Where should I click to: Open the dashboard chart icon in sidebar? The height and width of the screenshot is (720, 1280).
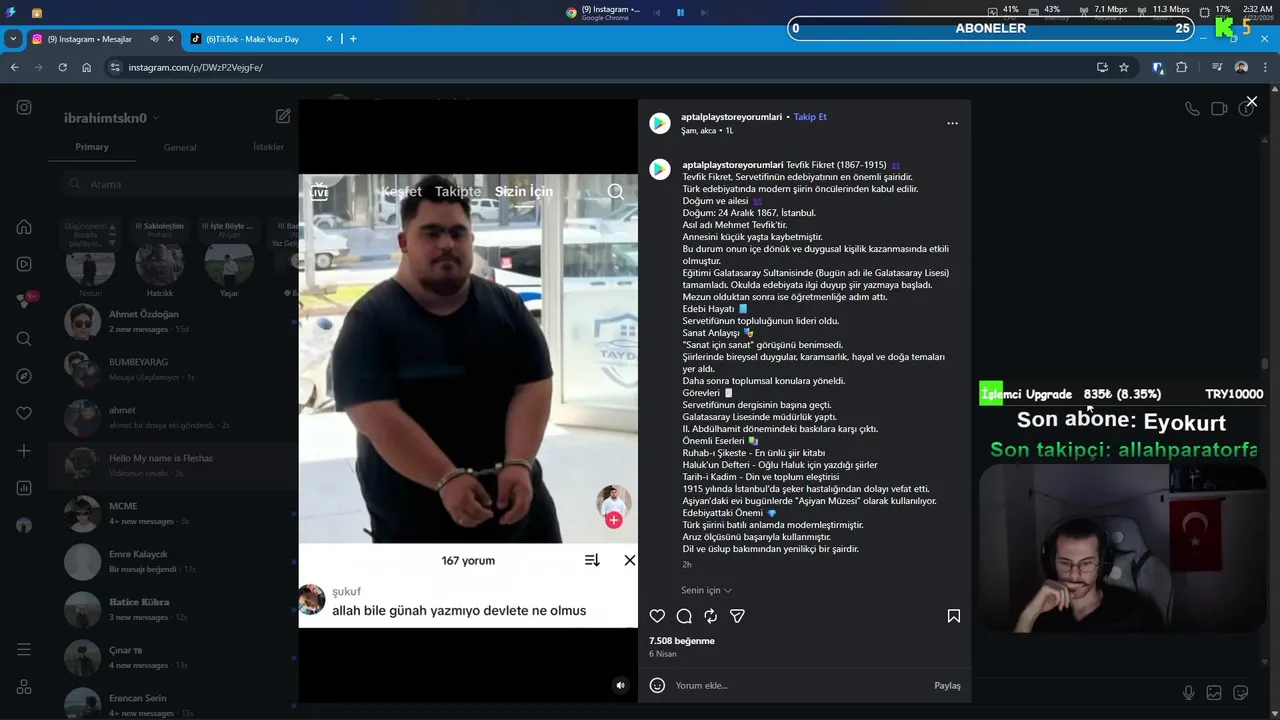coord(24,488)
